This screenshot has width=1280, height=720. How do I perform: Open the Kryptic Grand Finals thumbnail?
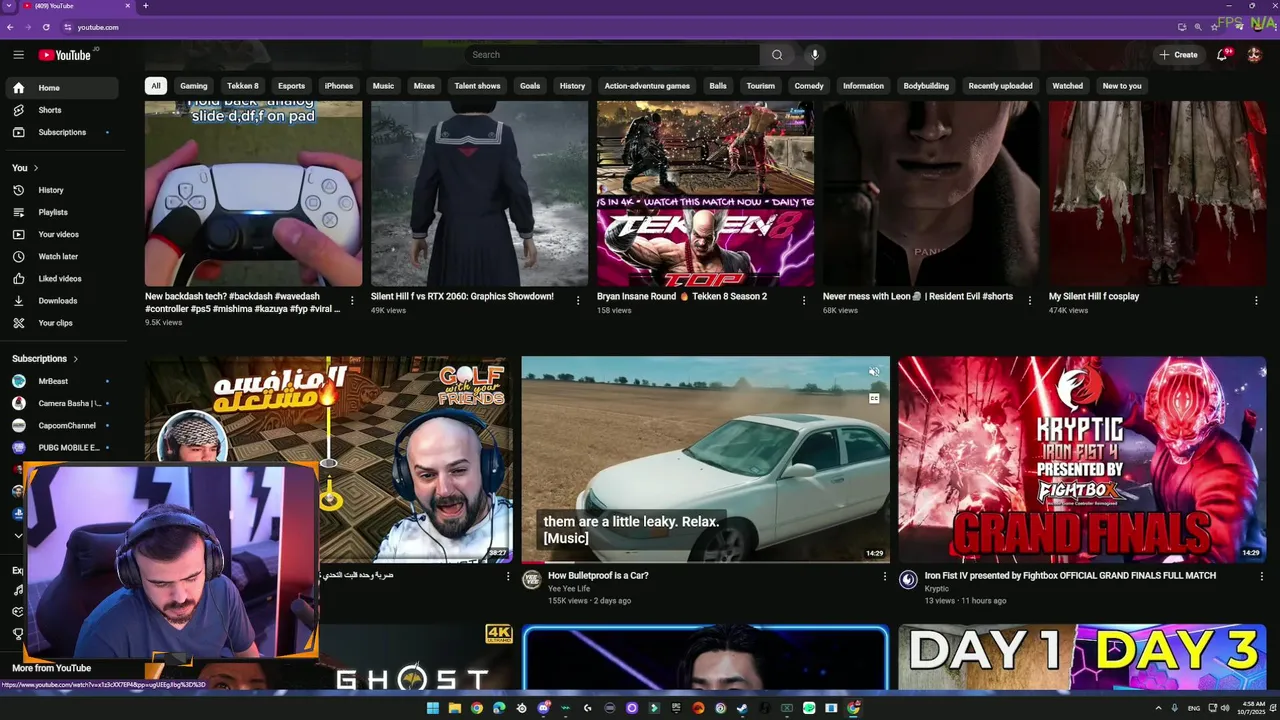tap(1082, 460)
